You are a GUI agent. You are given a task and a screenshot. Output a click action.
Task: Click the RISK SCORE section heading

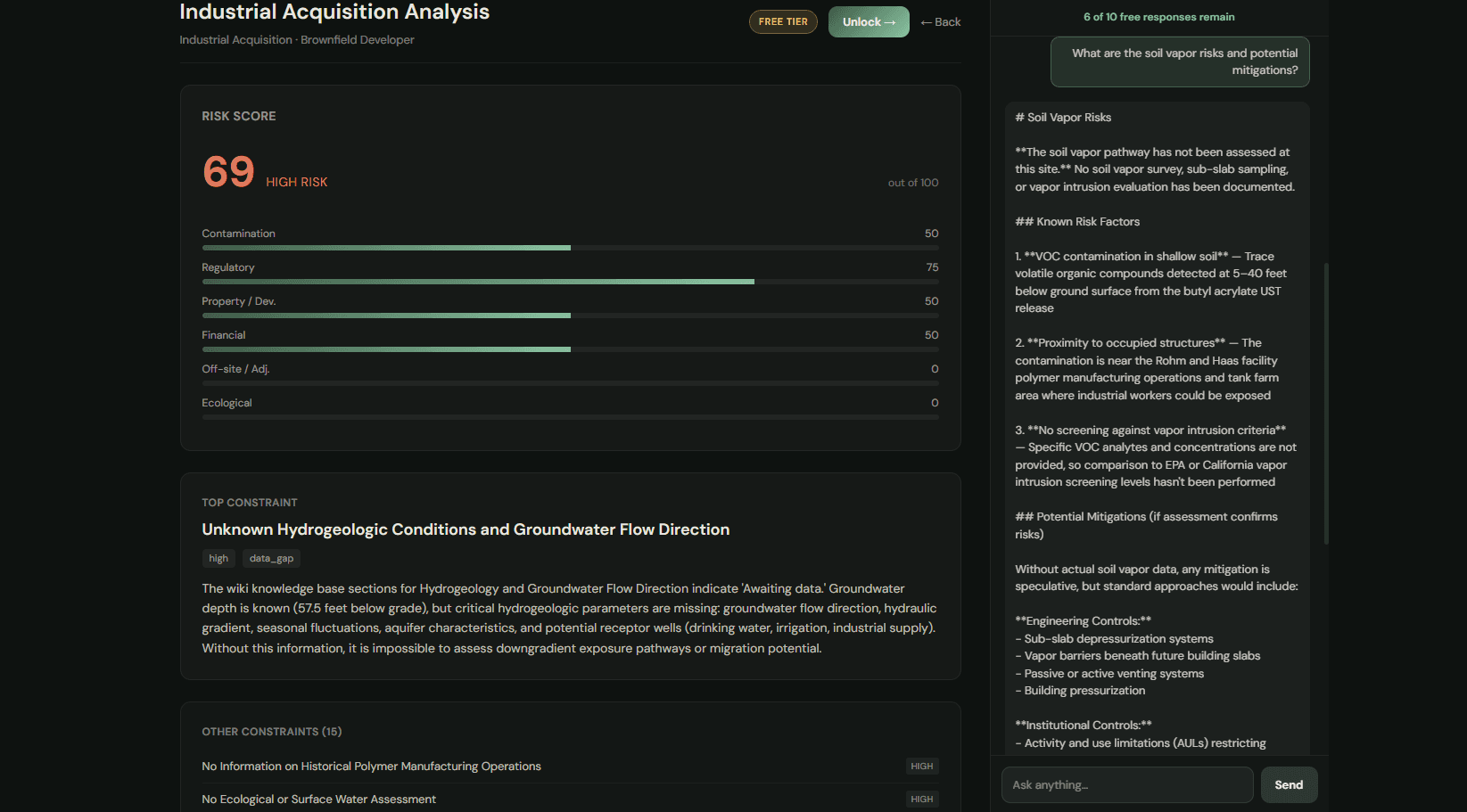(x=239, y=117)
